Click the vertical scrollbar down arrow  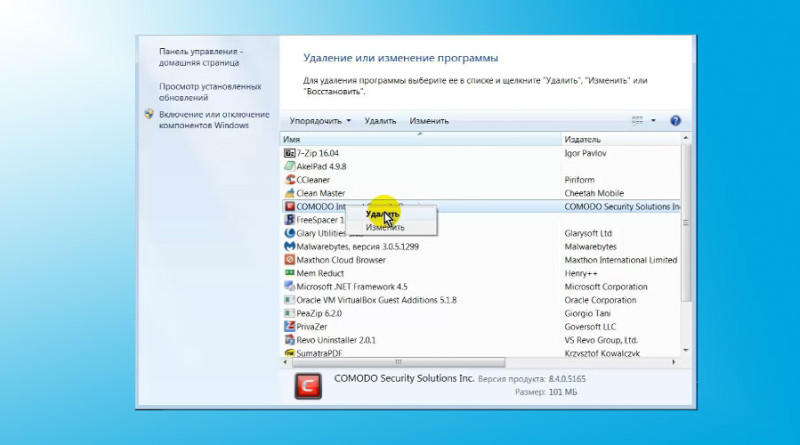pos(686,350)
